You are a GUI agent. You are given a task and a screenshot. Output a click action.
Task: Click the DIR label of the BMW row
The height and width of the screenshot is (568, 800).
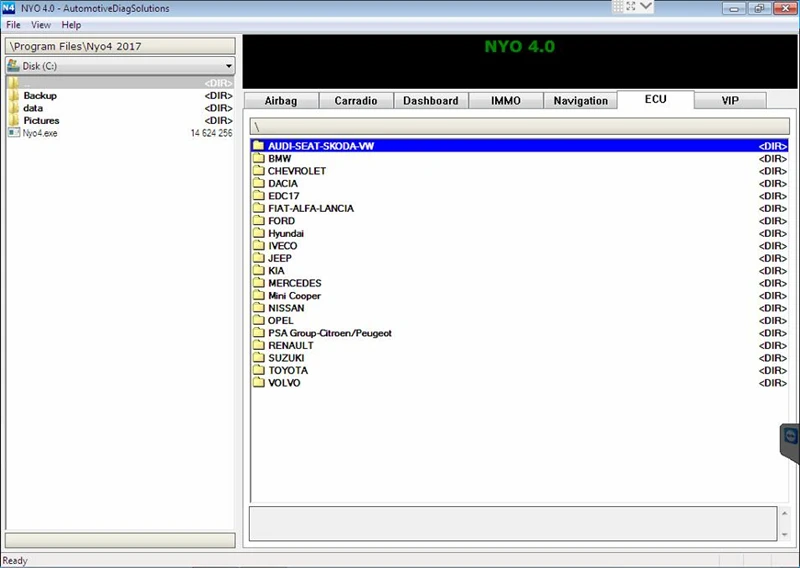(x=773, y=159)
